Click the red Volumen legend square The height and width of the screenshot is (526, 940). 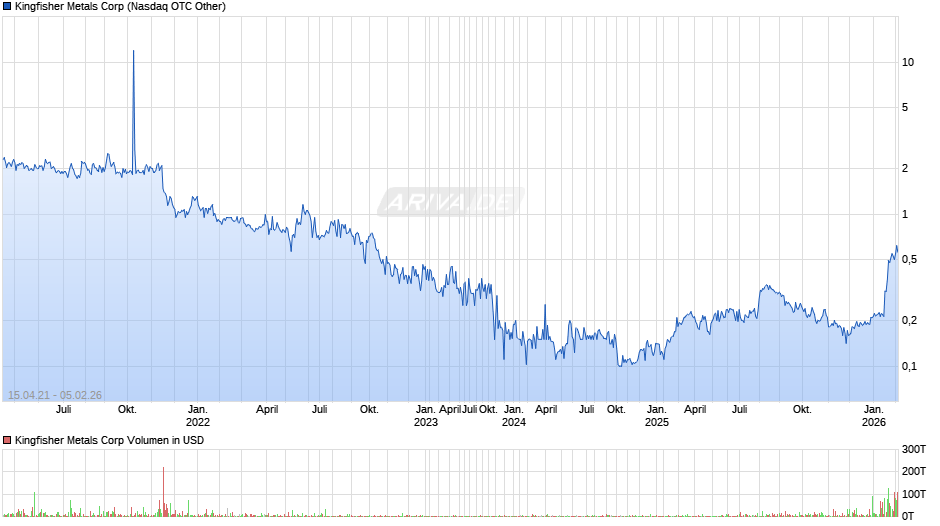pos(7,440)
